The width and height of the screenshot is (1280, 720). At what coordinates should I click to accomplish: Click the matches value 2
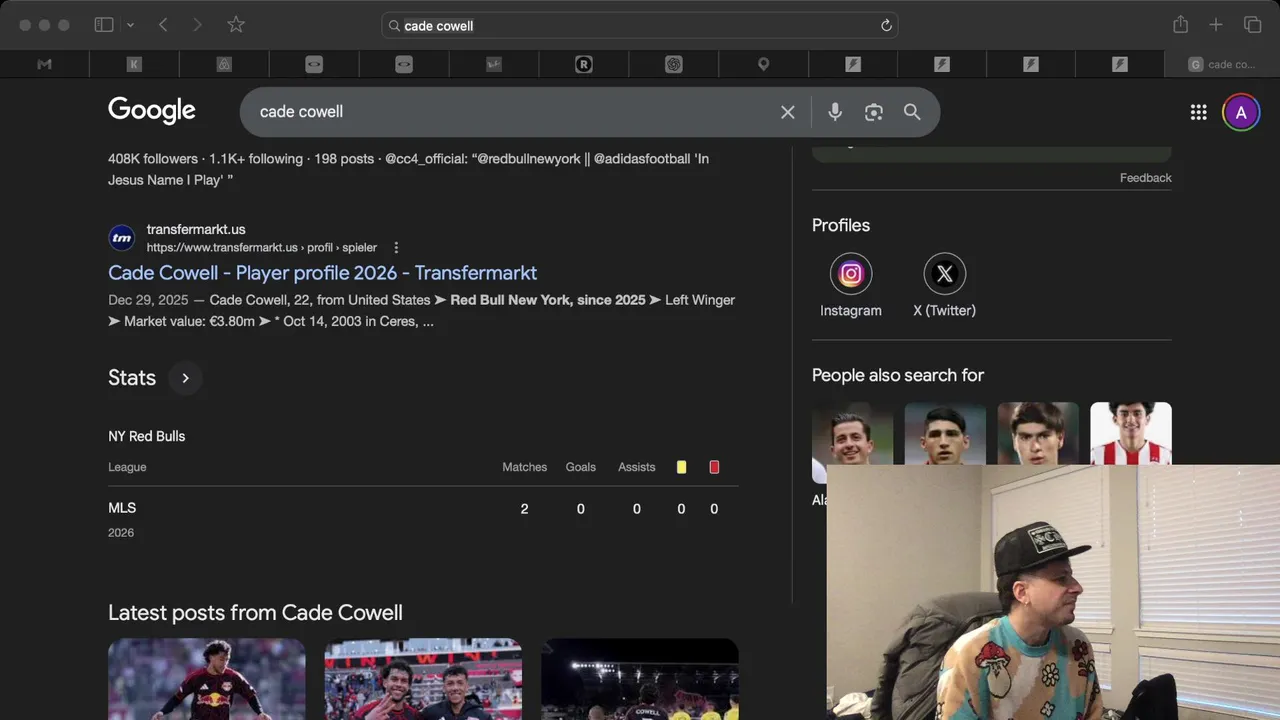click(x=524, y=509)
